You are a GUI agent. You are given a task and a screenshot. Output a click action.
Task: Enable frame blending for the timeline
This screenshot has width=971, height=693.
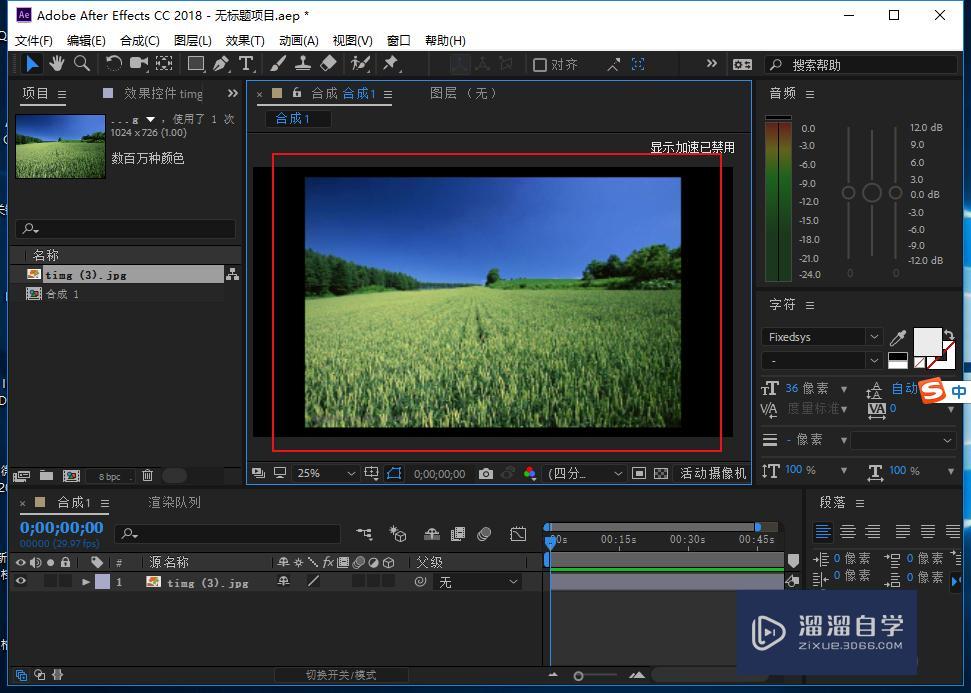[x=458, y=534]
